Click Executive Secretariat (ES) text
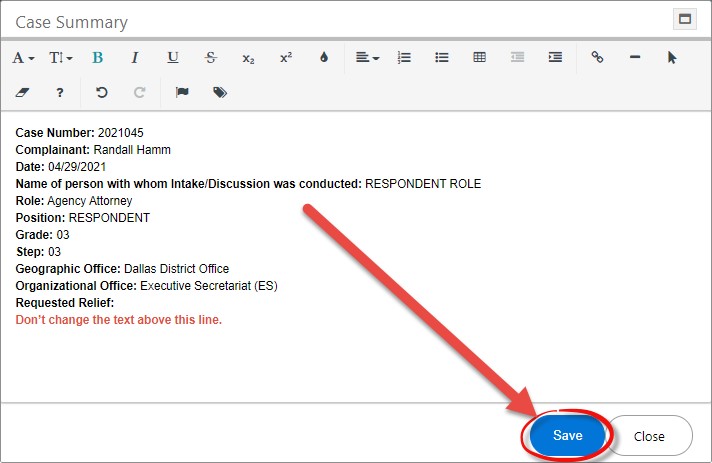712x463 pixels. pos(209,286)
